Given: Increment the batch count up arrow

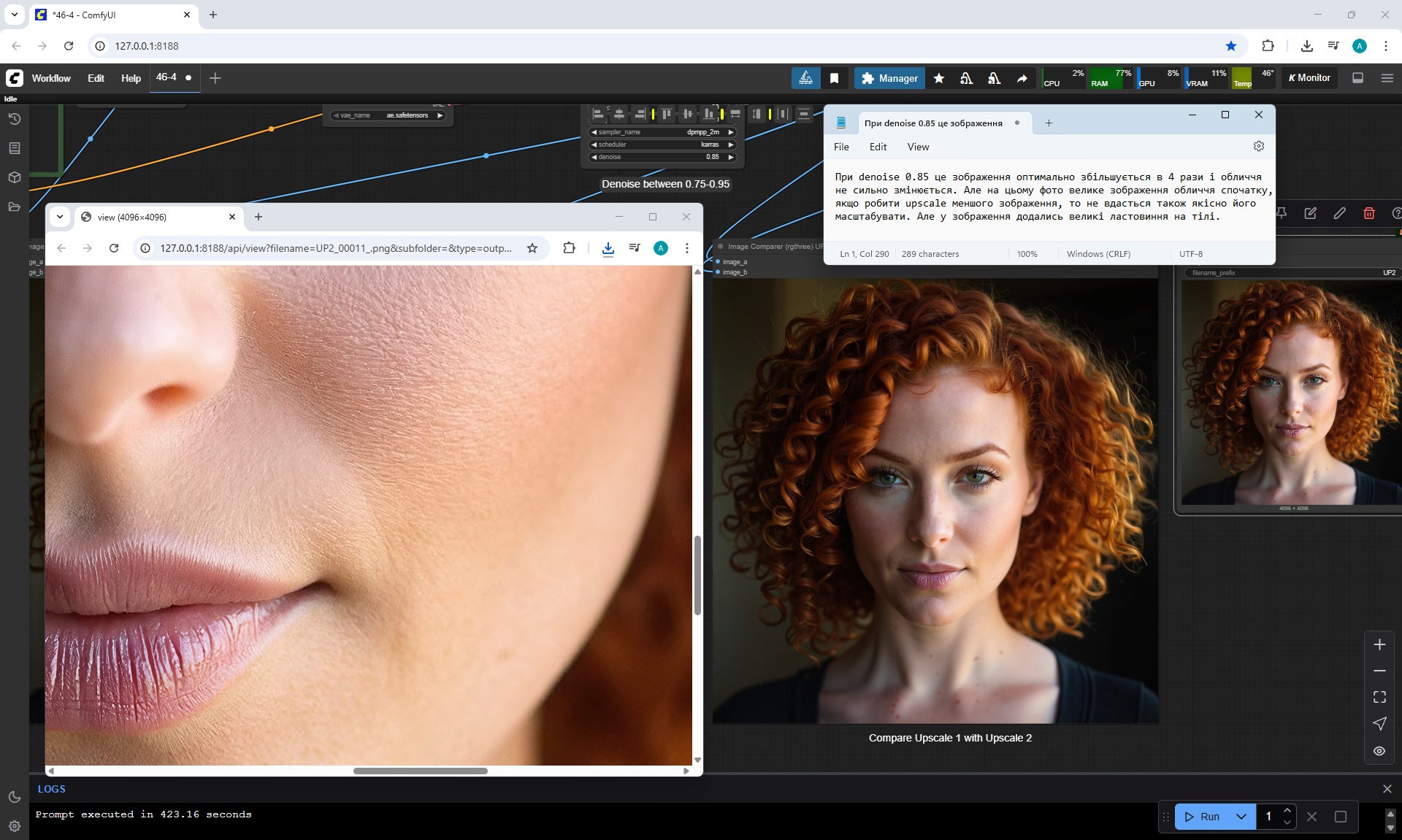Looking at the screenshot, I should [1287, 810].
